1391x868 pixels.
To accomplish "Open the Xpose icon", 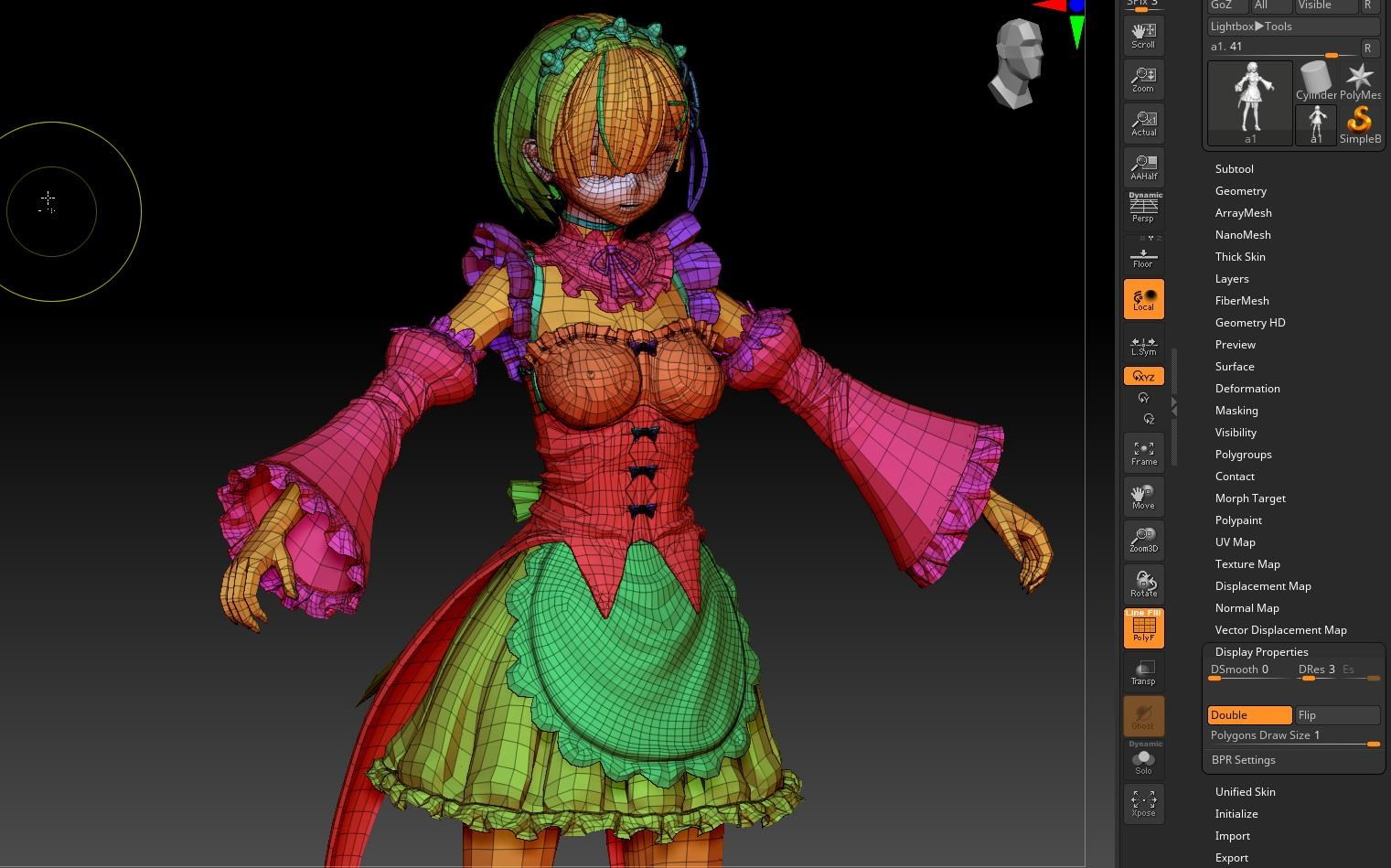I will 1143,804.
